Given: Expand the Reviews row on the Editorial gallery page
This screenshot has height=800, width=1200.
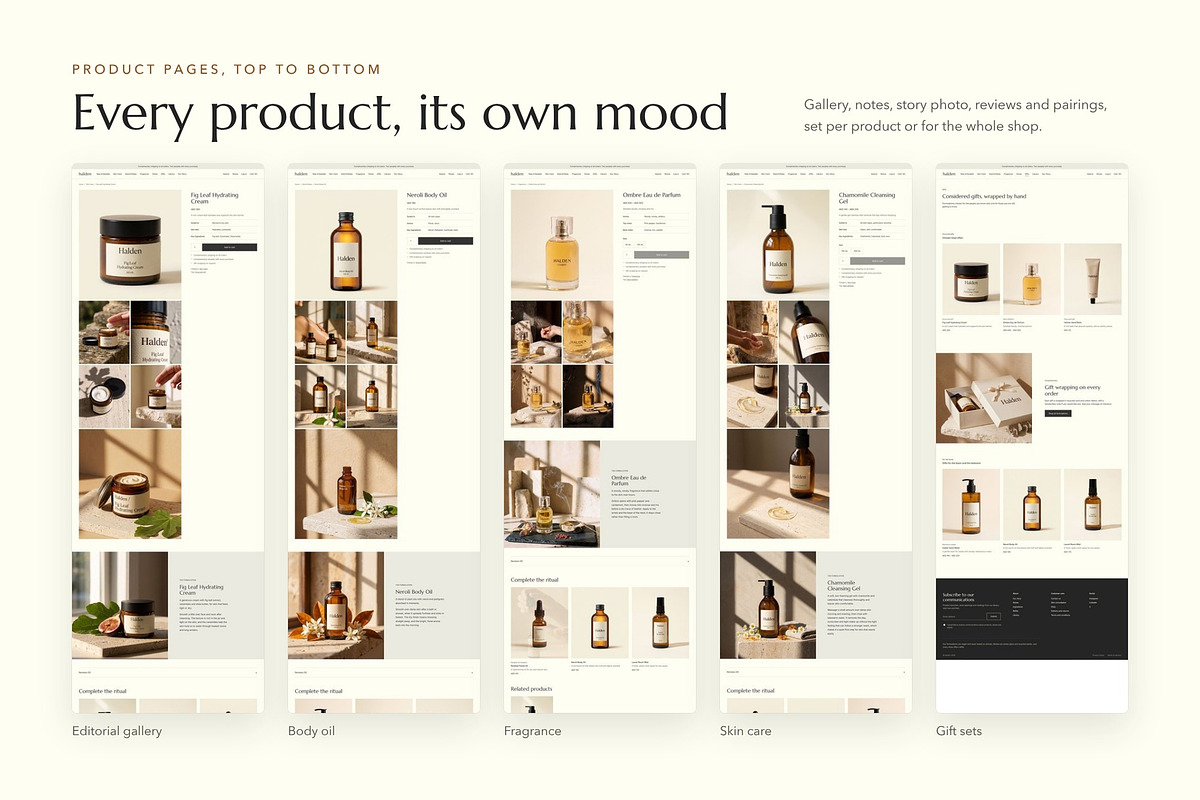Looking at the screenshot, I should pyautogui.click(x=168, y=672).
